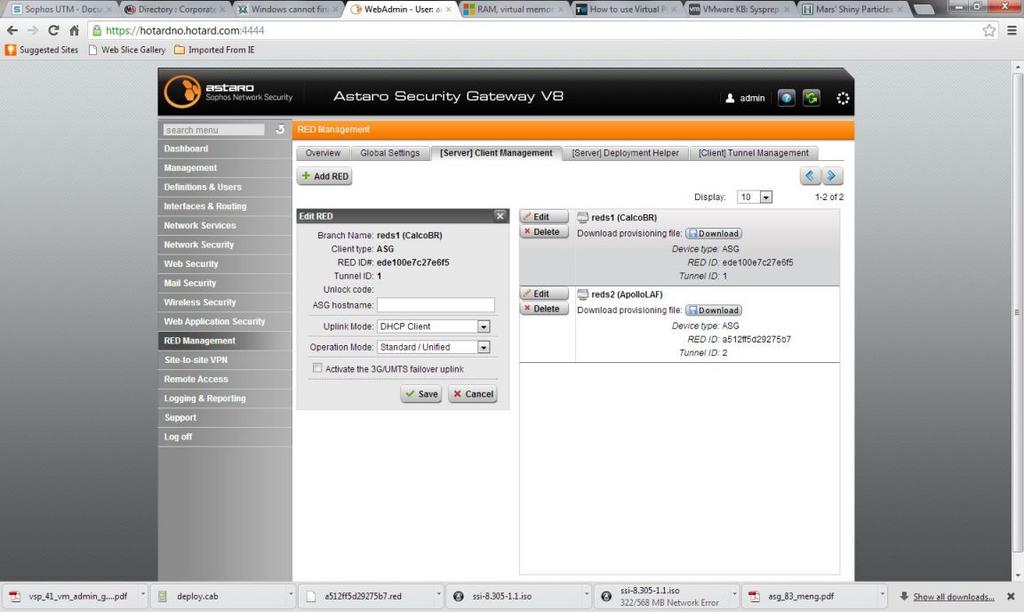Close the Edit RED dialog
This screenshot has width=1024, height=612.
pyautogui.click(x=500, y=216)
